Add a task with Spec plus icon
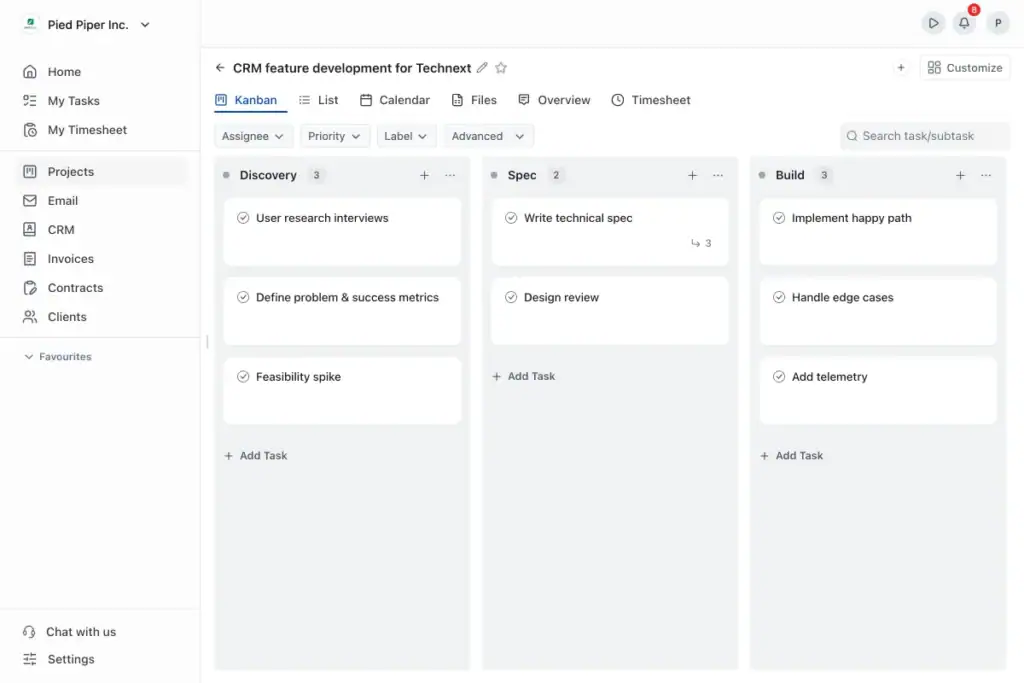Screen dimensions: 1024x683 (x=692, y=175)
